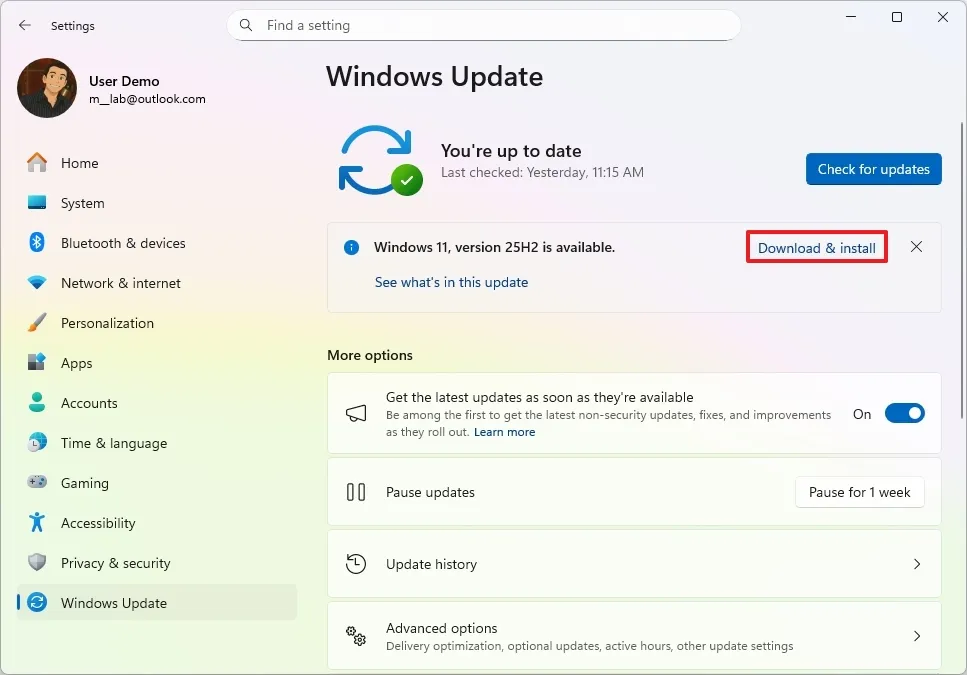Click the Find a setting search box
The width and height of the screenshot is (967, 675).
[484, 25]
